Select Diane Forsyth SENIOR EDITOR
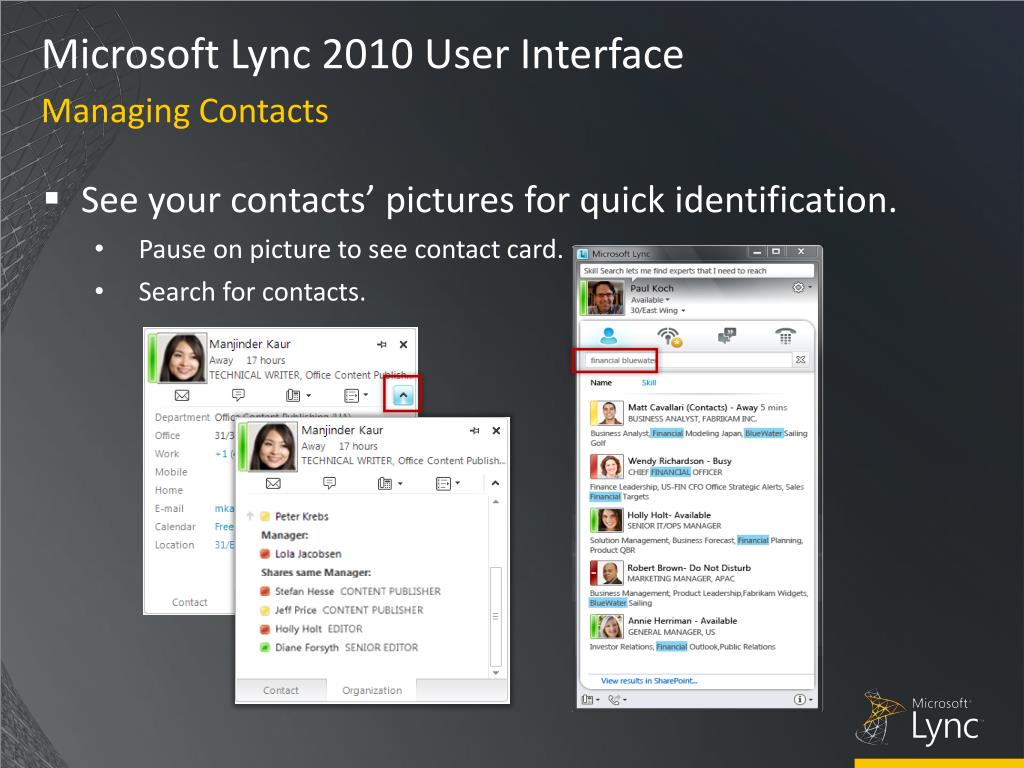This screenshot has height=768, width=1024. 339,648
